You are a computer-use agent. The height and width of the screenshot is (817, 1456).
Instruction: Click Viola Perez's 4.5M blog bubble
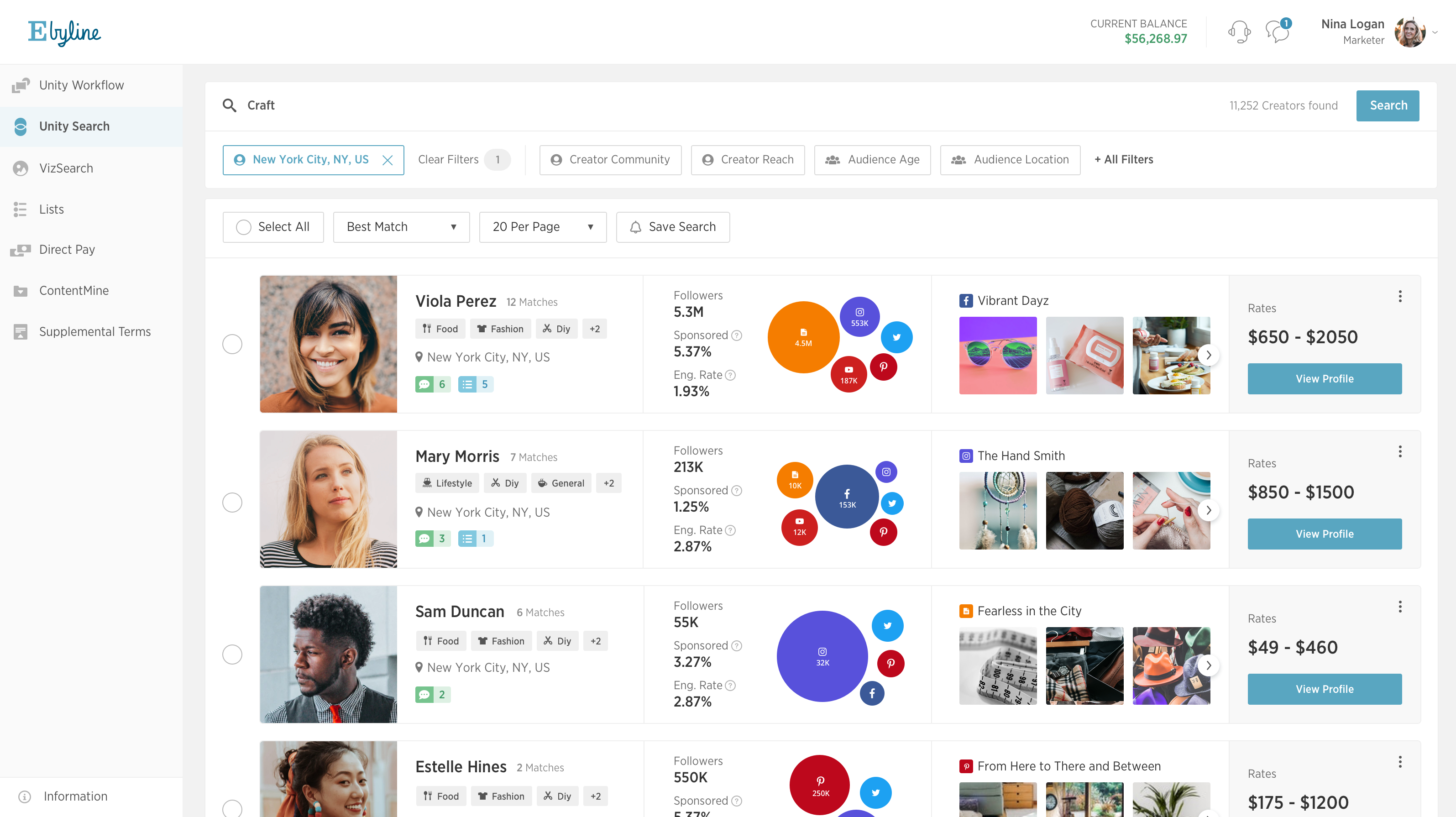[803, 337]
